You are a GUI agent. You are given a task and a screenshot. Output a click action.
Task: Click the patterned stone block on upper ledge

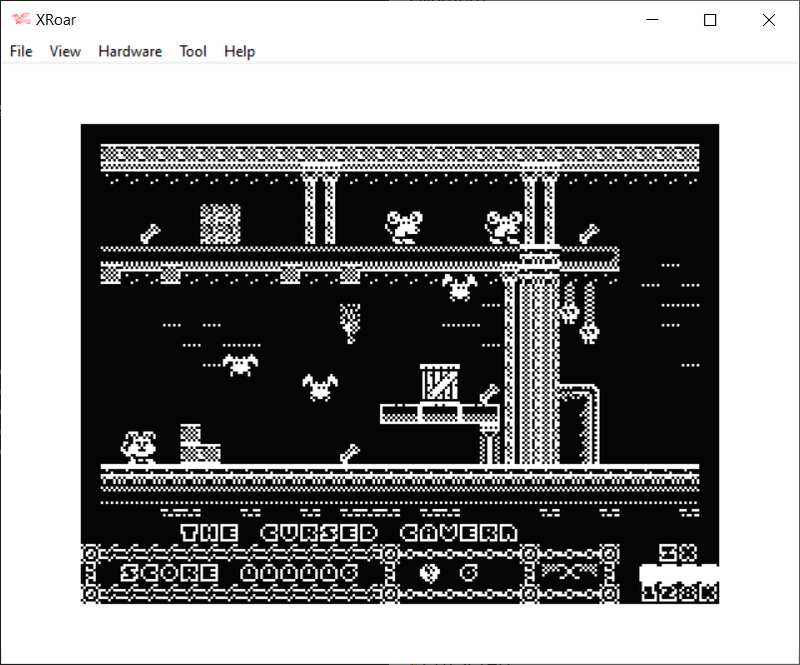tap(220, 224)
